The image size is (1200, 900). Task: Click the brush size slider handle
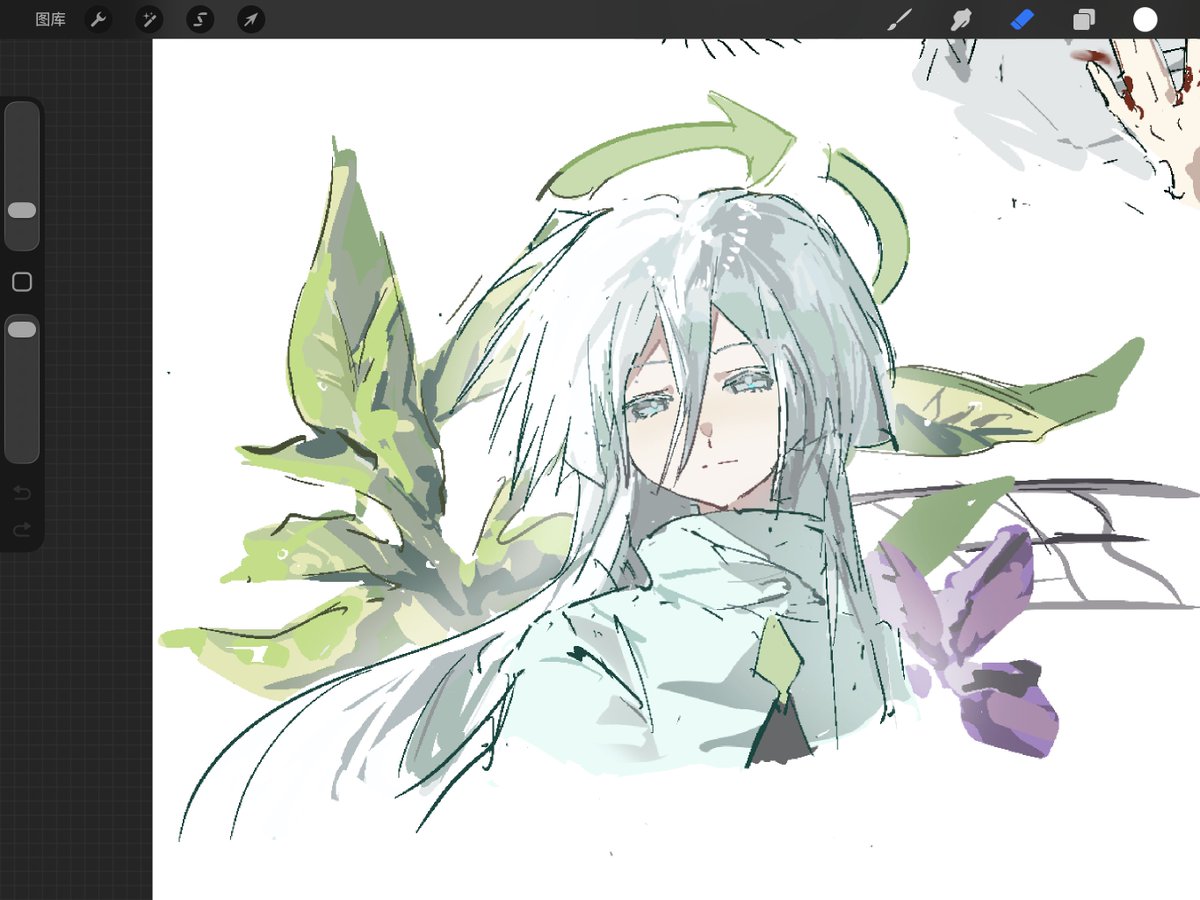(22, 210)
